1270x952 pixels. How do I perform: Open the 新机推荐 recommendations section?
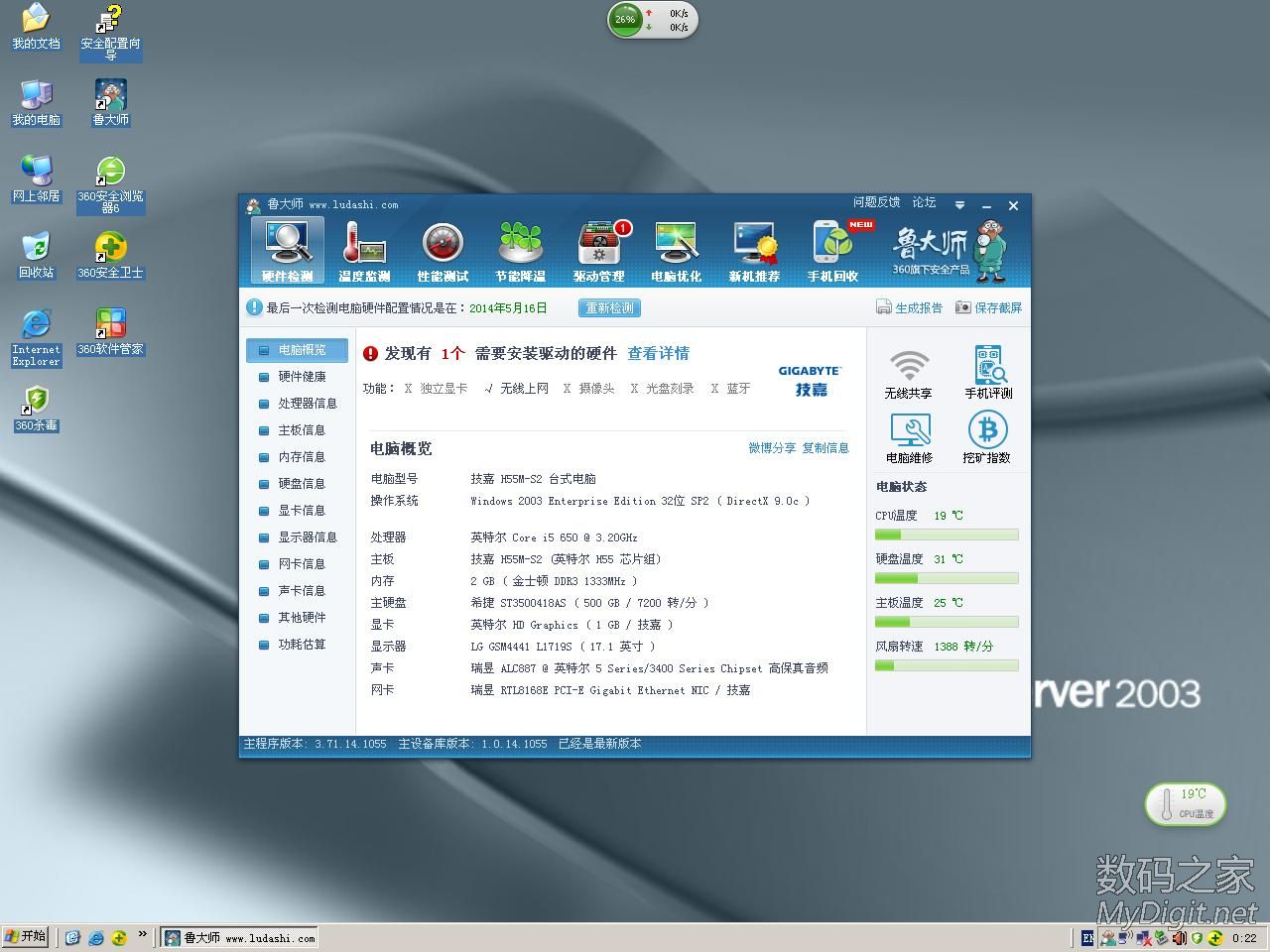click(x=755, y=252)
